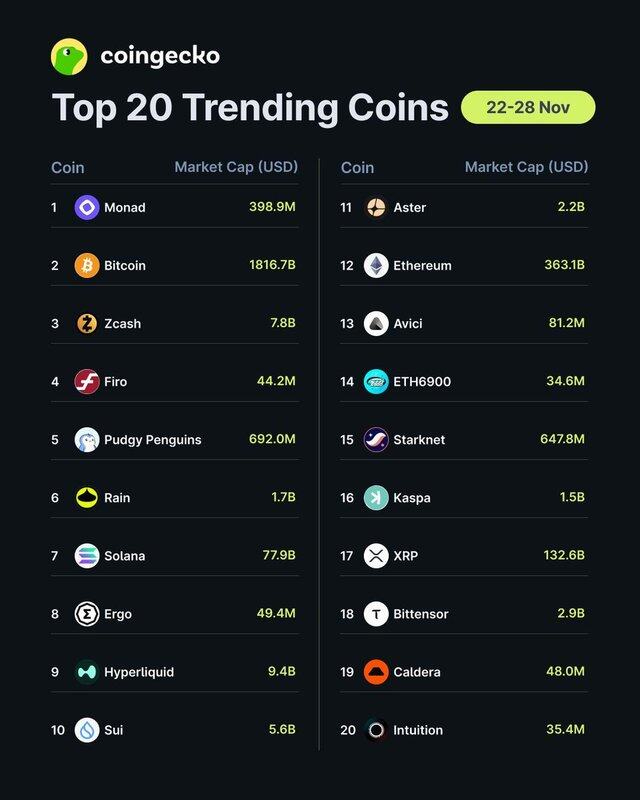Click the orange Bitcoin icon

[x=87, y=266]
